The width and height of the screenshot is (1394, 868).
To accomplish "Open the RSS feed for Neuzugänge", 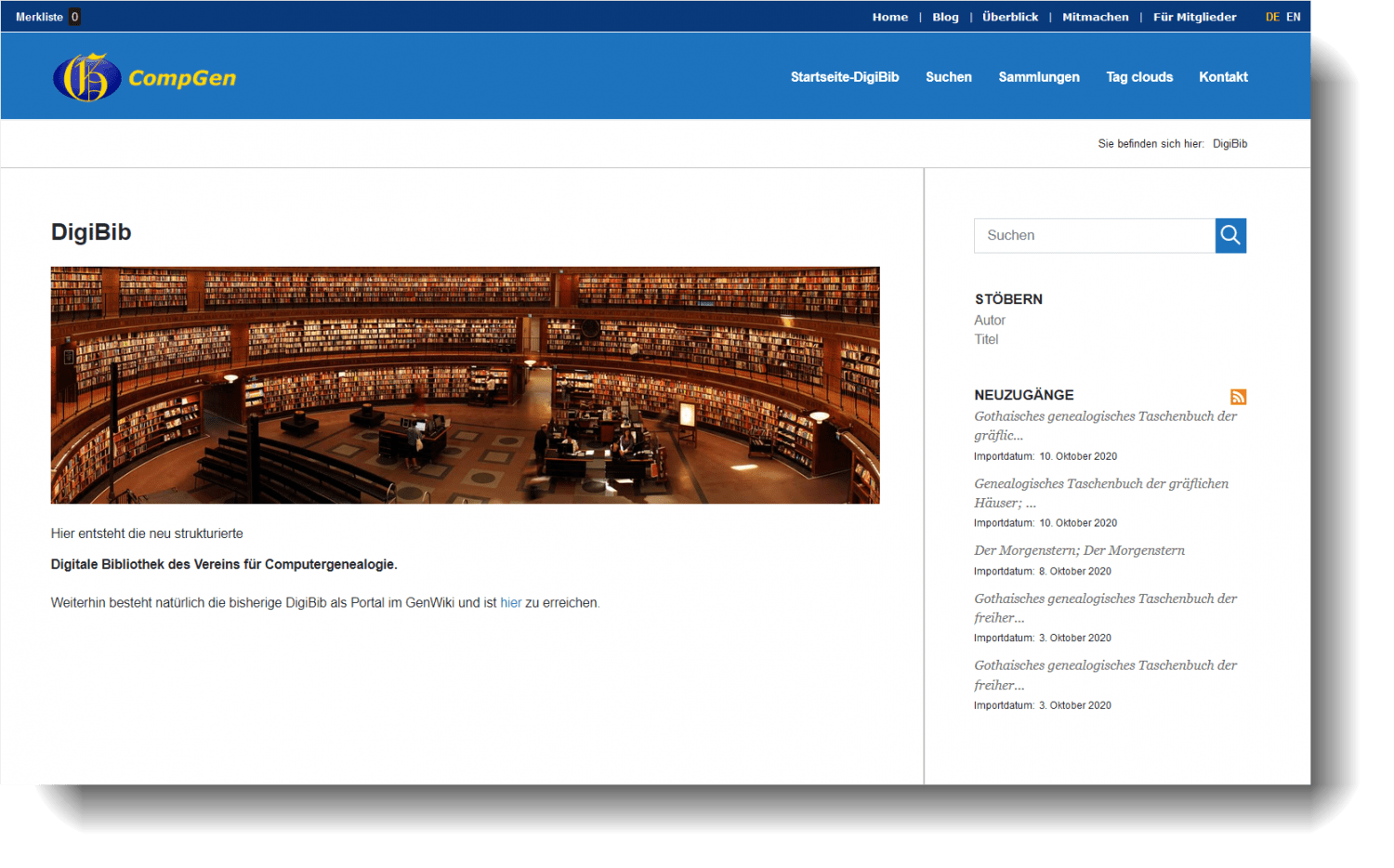I will [x=1239, y=396].
